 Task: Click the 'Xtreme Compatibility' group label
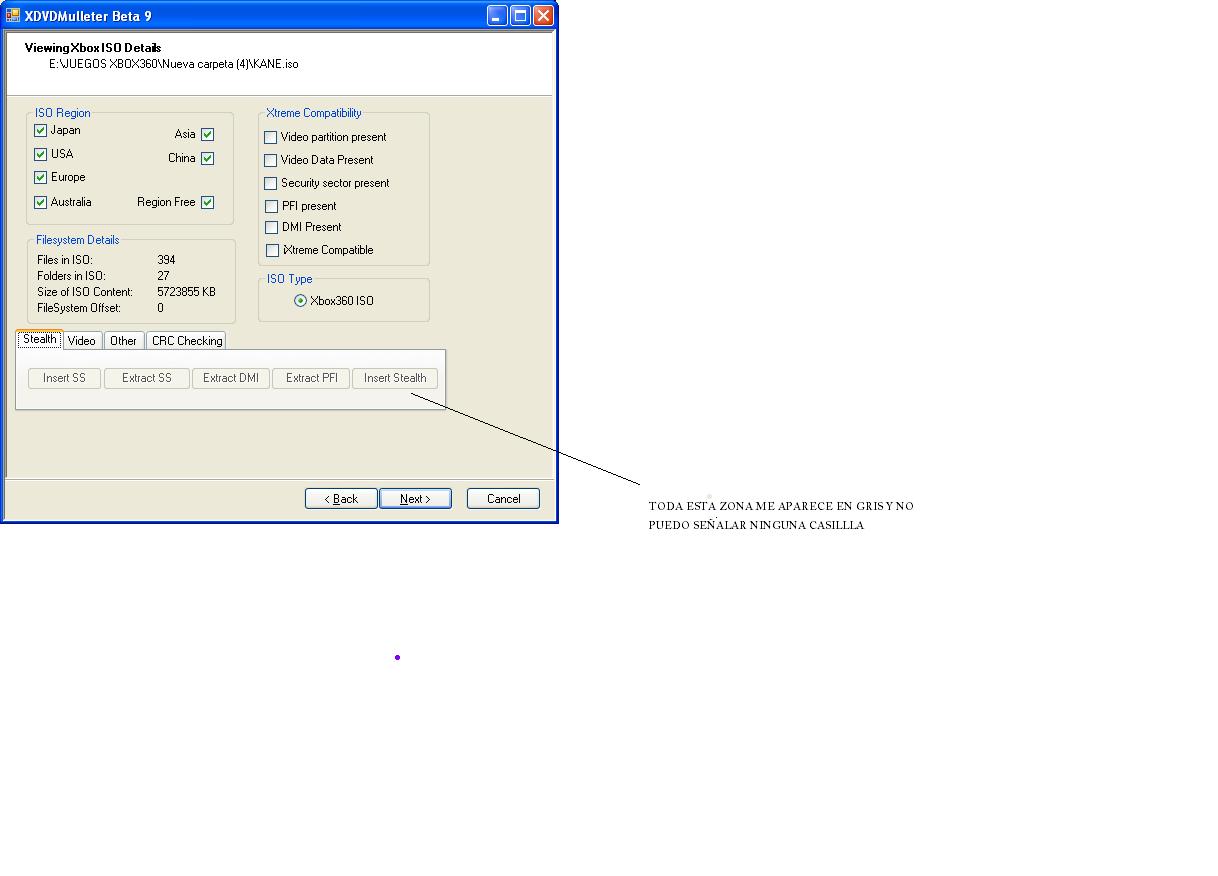[x=314, y=113]
